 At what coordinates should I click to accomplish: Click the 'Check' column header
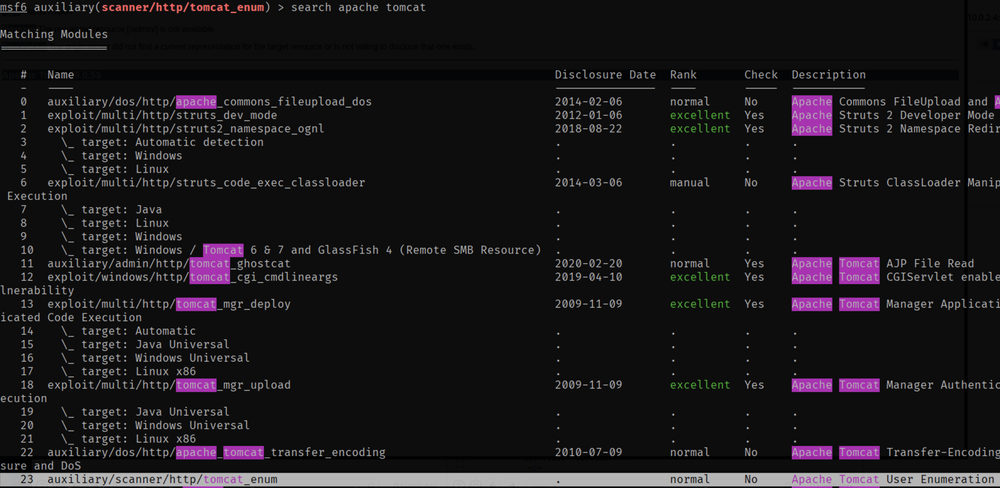pos(761,75)
